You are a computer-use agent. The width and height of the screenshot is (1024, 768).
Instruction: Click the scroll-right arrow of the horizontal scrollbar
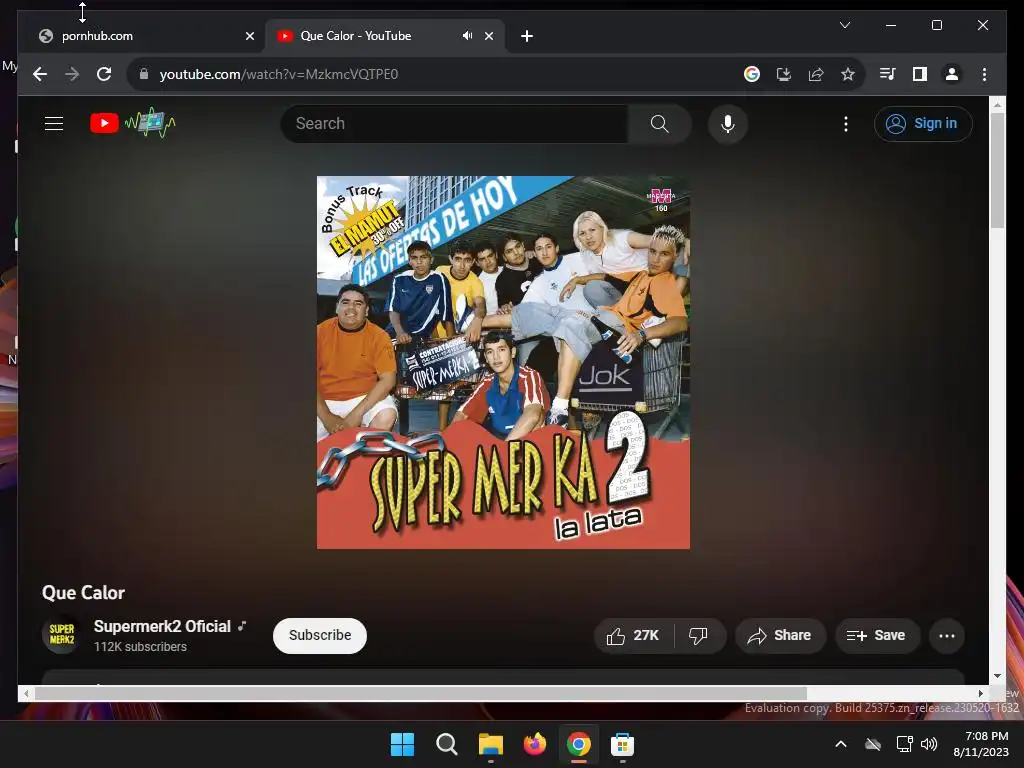pos(980,693)
